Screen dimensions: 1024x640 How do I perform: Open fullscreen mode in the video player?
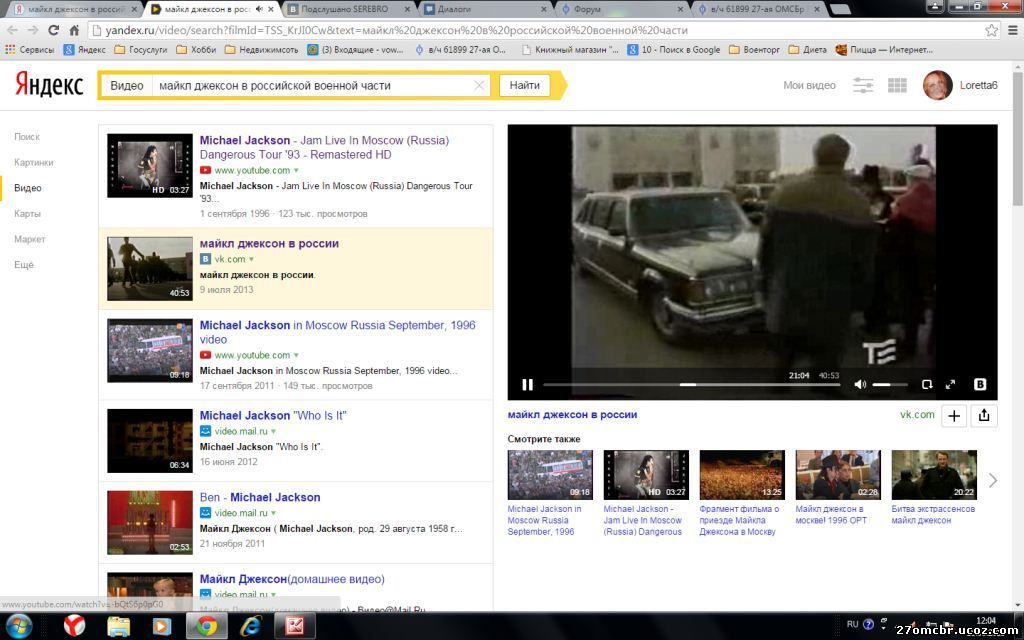[950, 385]
